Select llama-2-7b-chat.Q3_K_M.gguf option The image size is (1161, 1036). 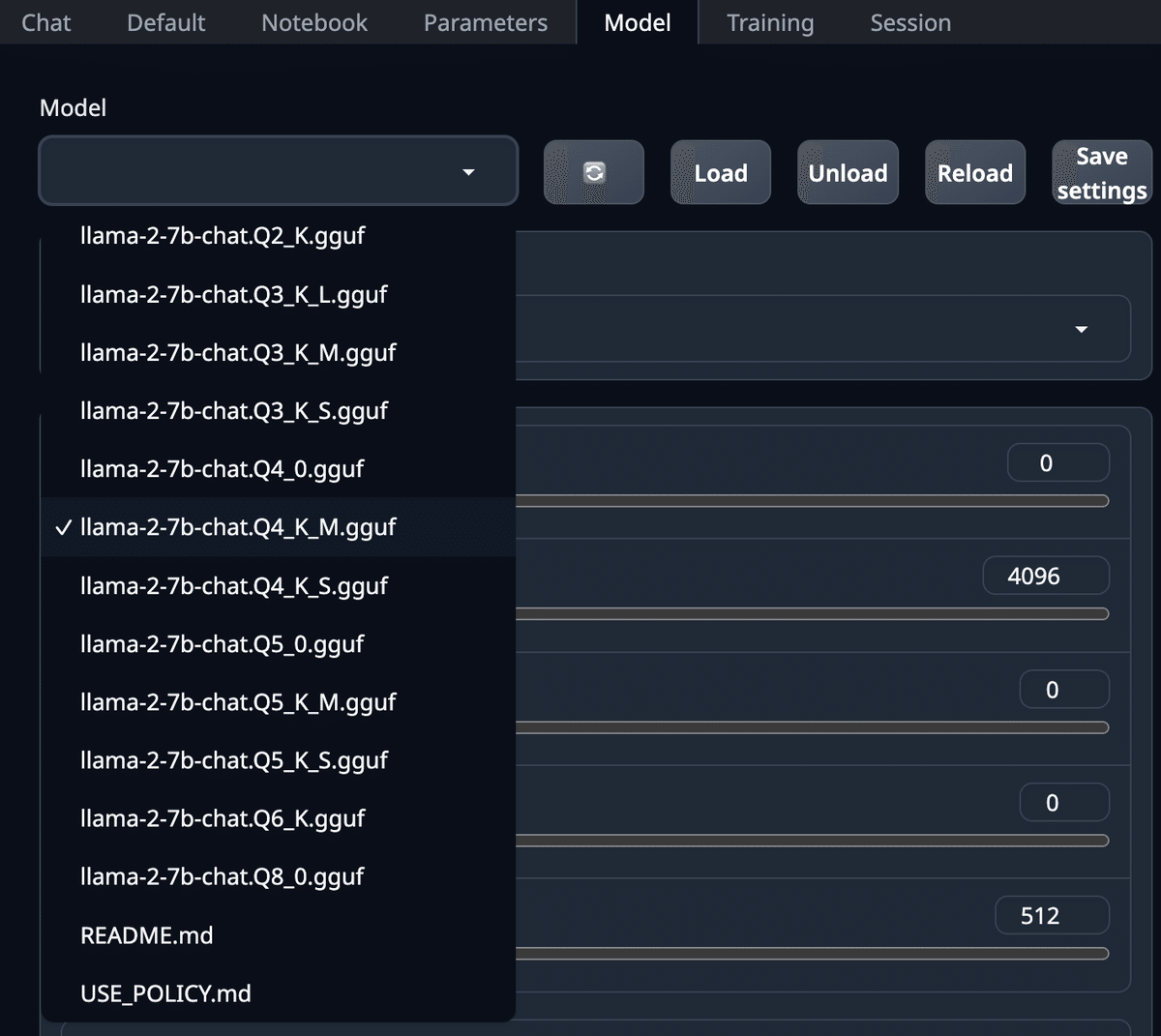tap(278, 352)
